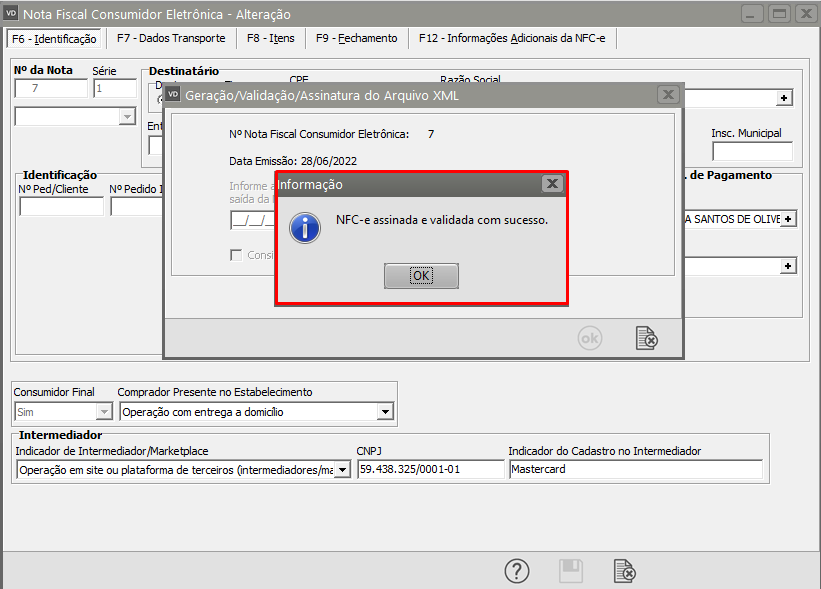Image resolution: width=821 pixels, height=589 pixels.
Task: Close the Nota Fiscal Consumidor Eletrônica window
Action: [x=807, y=14]
